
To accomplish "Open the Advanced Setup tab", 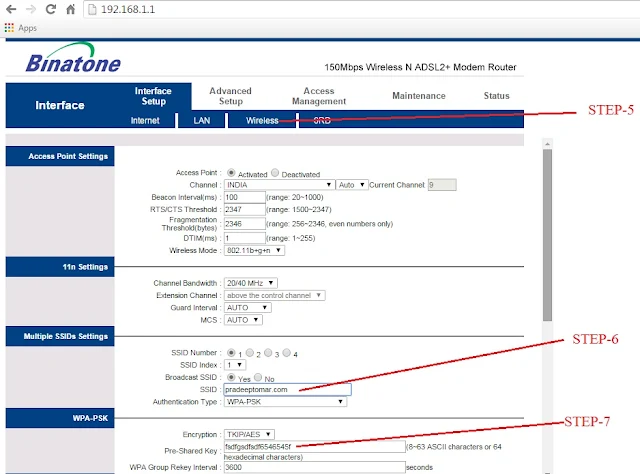I will [231, 96].
